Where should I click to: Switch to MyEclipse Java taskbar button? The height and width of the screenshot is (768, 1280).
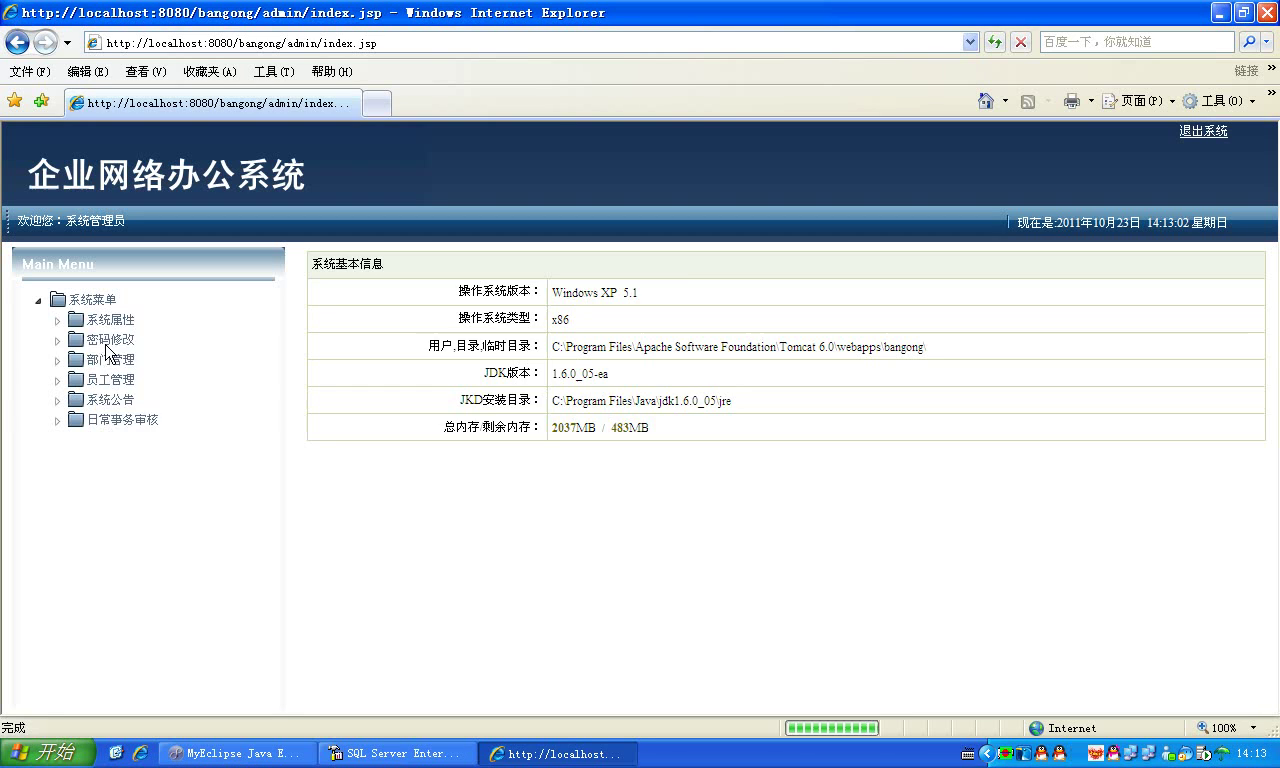click(x=236, y=754)
